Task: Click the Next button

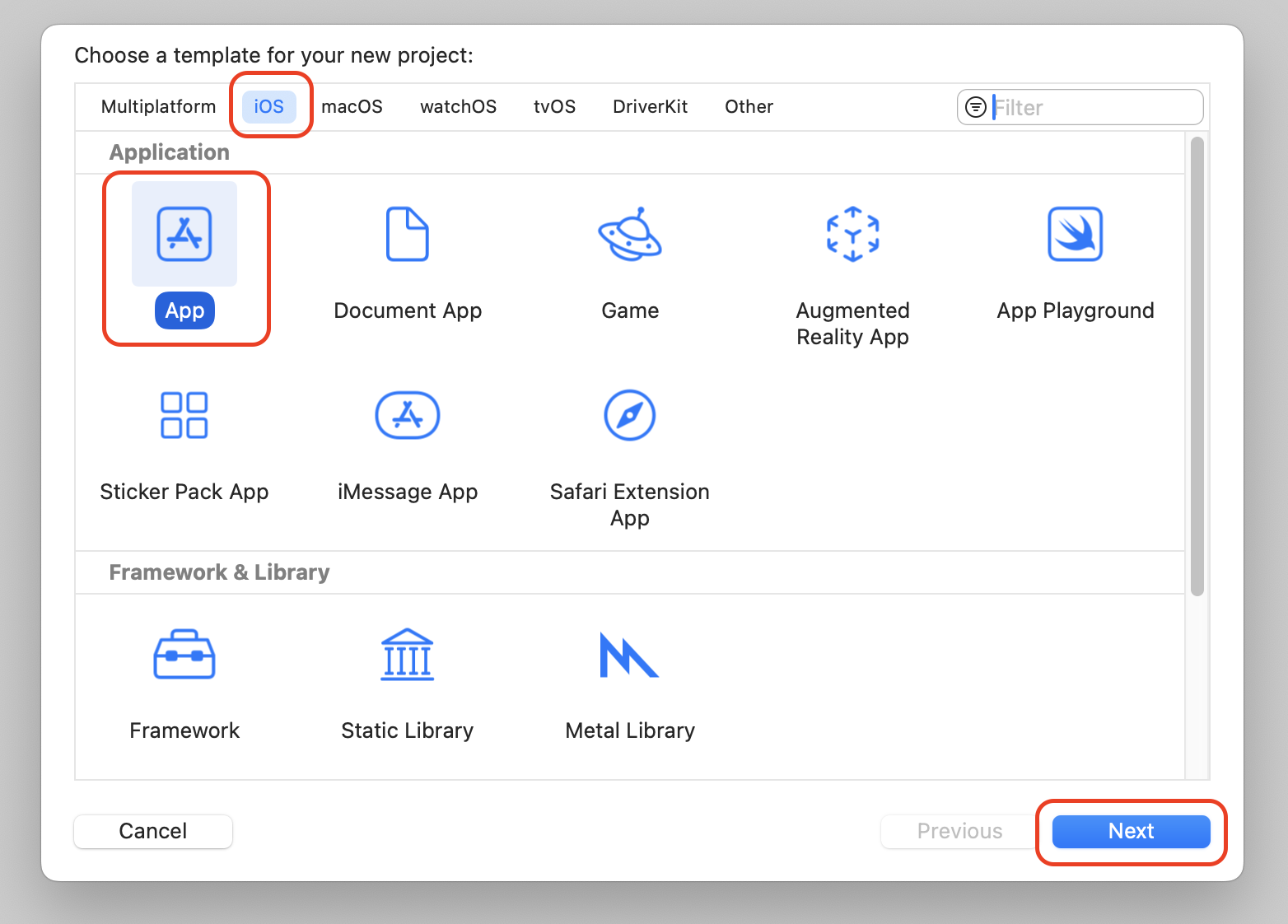Action: [1132, 832]
